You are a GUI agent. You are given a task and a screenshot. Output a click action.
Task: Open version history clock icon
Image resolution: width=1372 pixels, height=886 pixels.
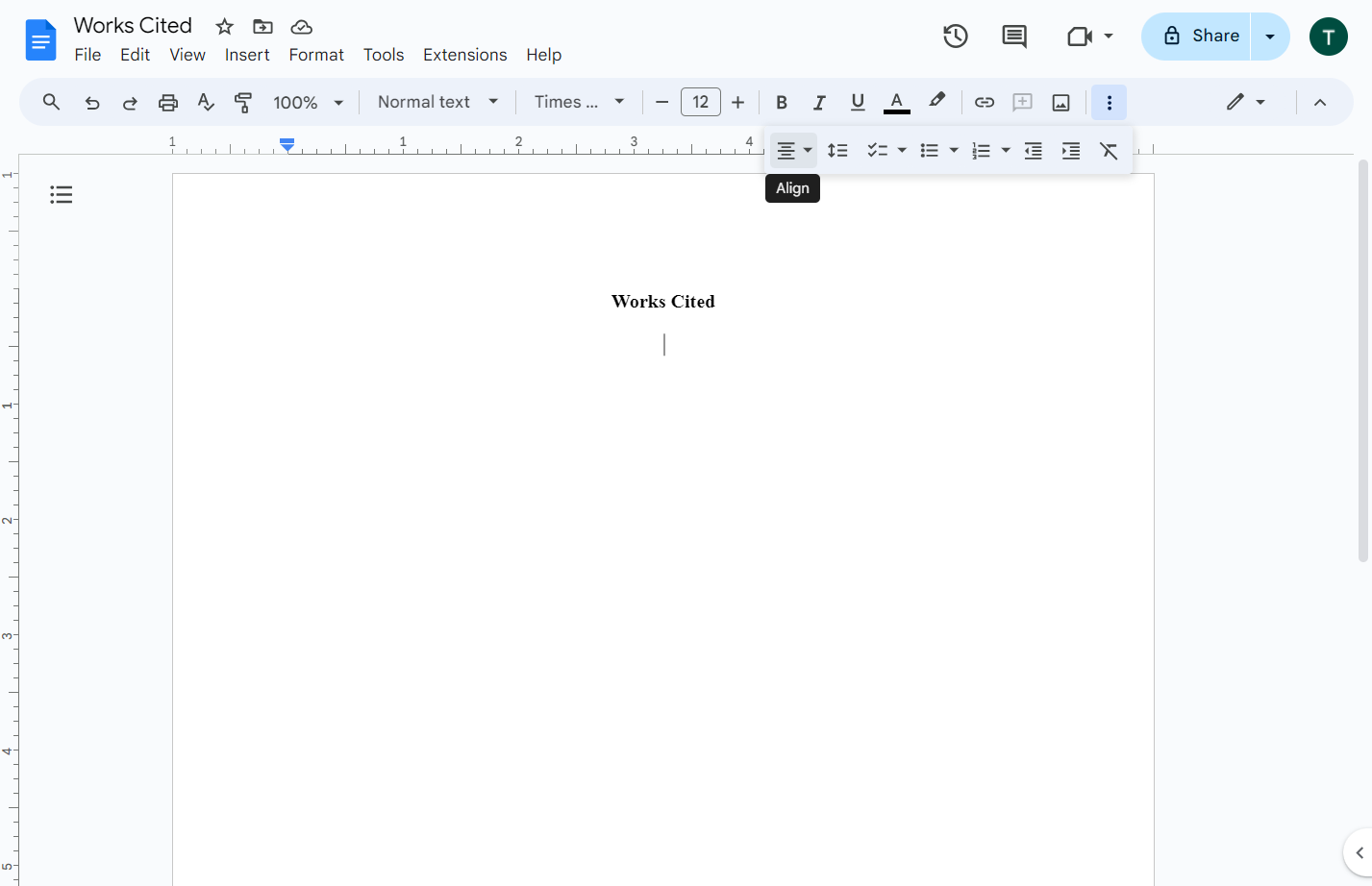[x=955, y=37]
